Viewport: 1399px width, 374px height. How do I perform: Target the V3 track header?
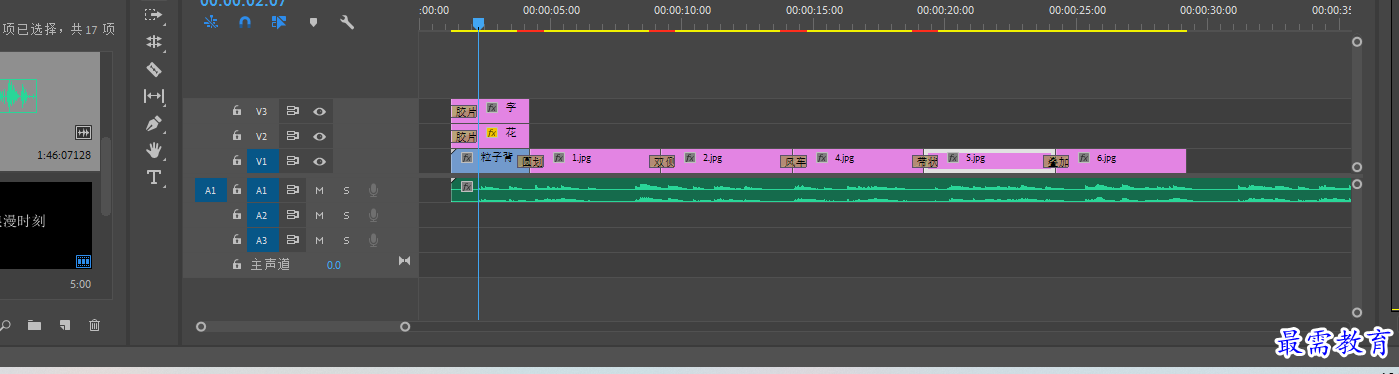click(x=261, y=111)
